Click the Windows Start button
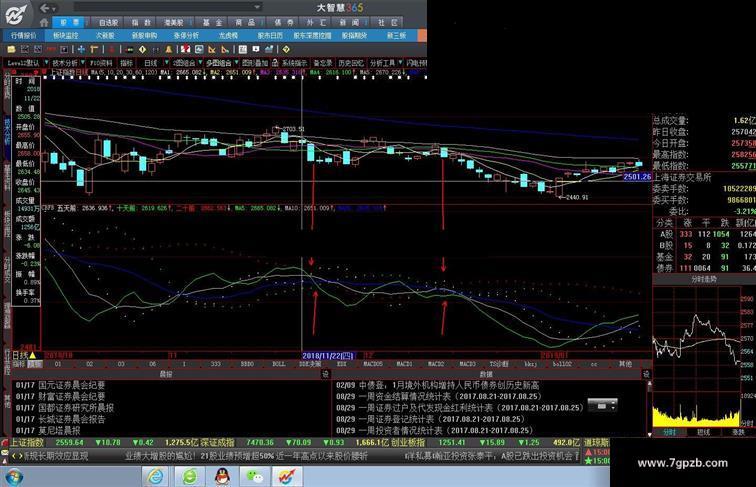Screen dimensions: 756x487 tap(13, 477)
